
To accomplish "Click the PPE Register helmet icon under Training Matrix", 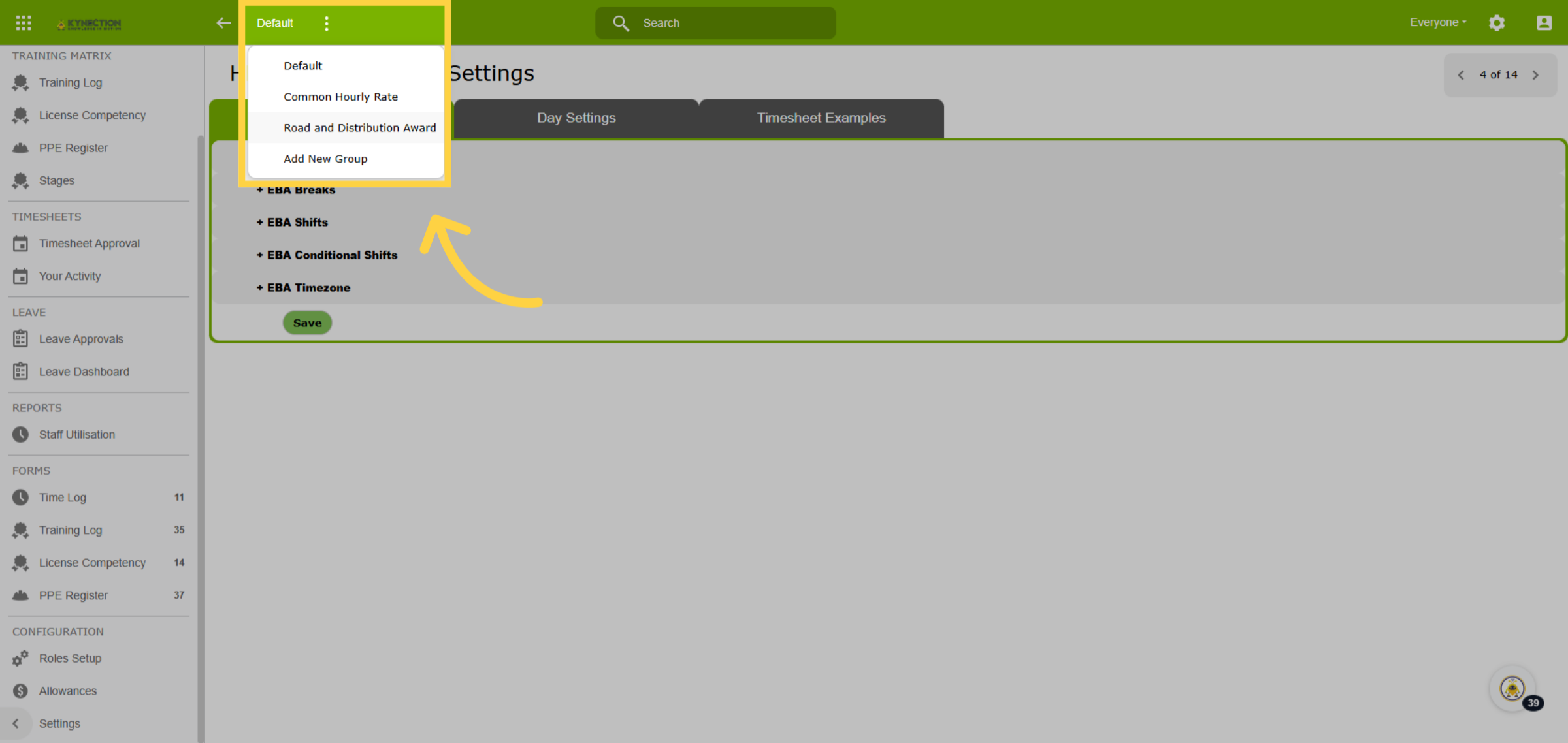I will point(20,148).
